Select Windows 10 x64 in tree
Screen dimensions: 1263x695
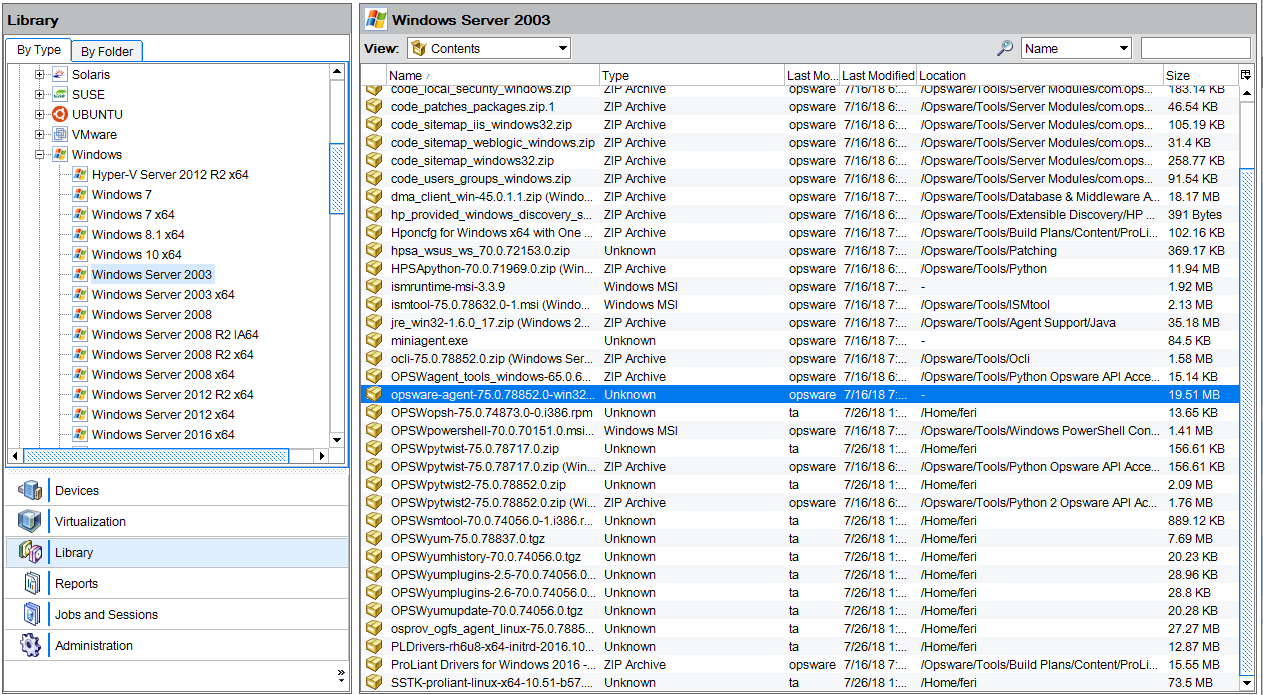[136, 254]
